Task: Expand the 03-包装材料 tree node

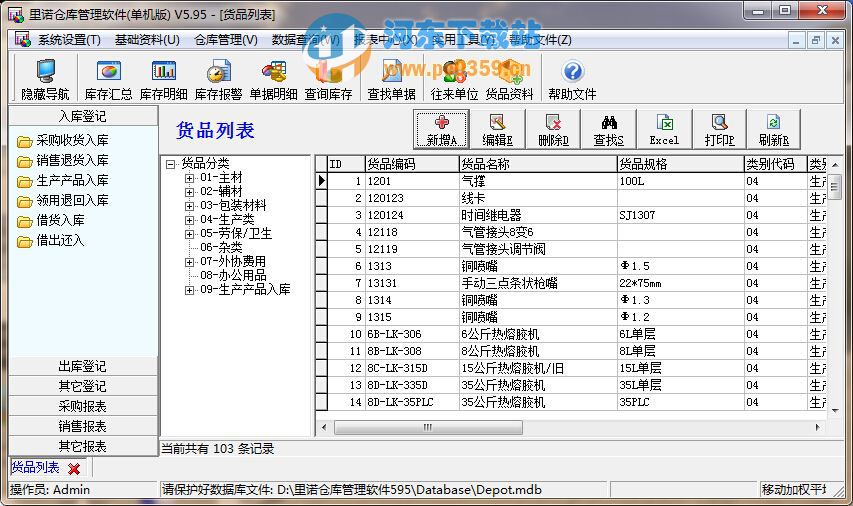Action: (x=189, y=206)
